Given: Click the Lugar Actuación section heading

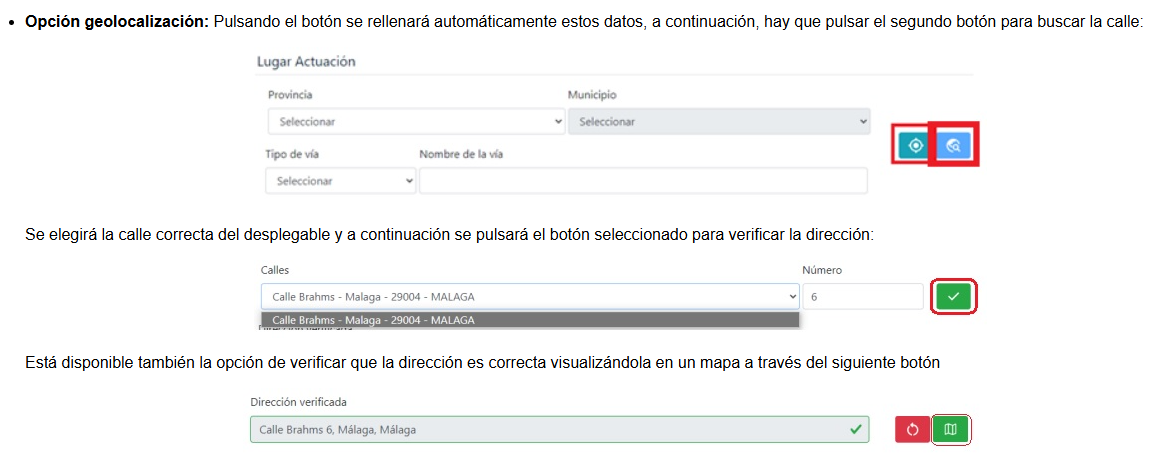Looking at the screenshot, I should click(306, 62).
